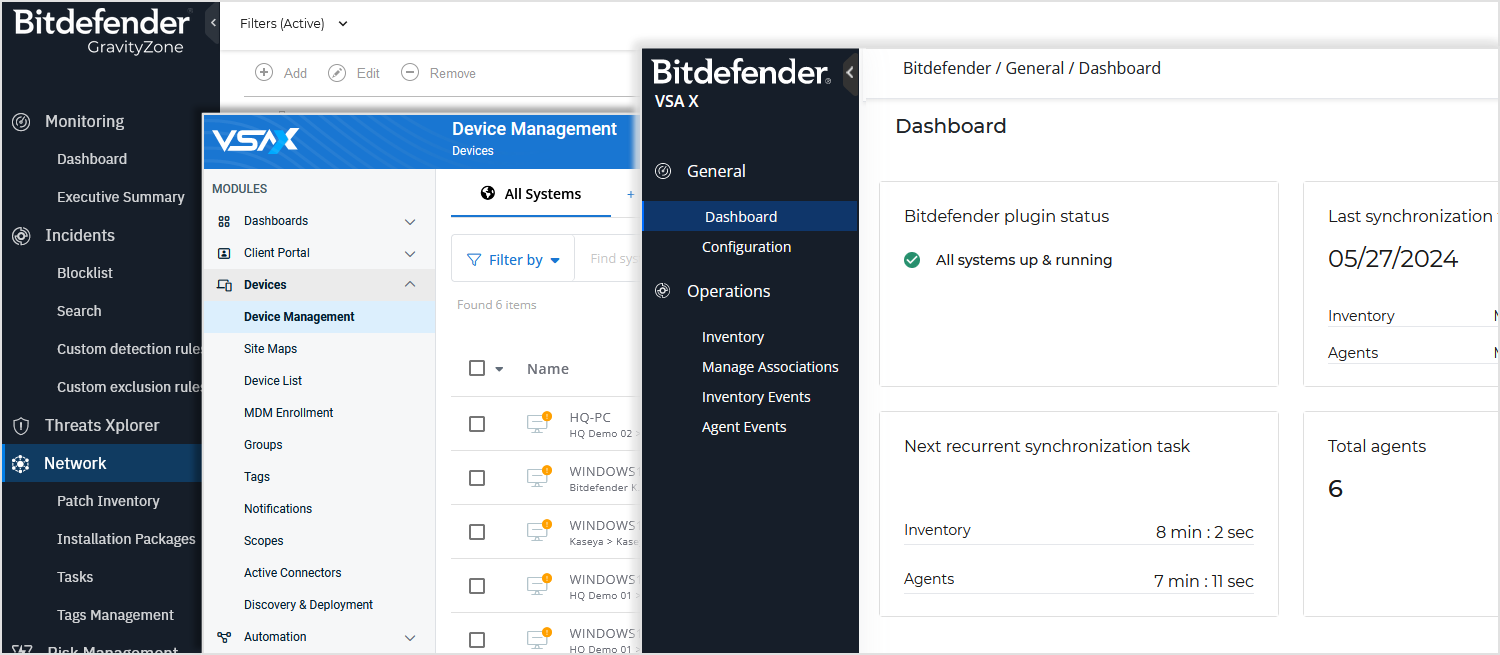The height and width of the screenshot is (655, 1500).
Task: Check the HQ-PC device checkbox
Action: point(477,424)
